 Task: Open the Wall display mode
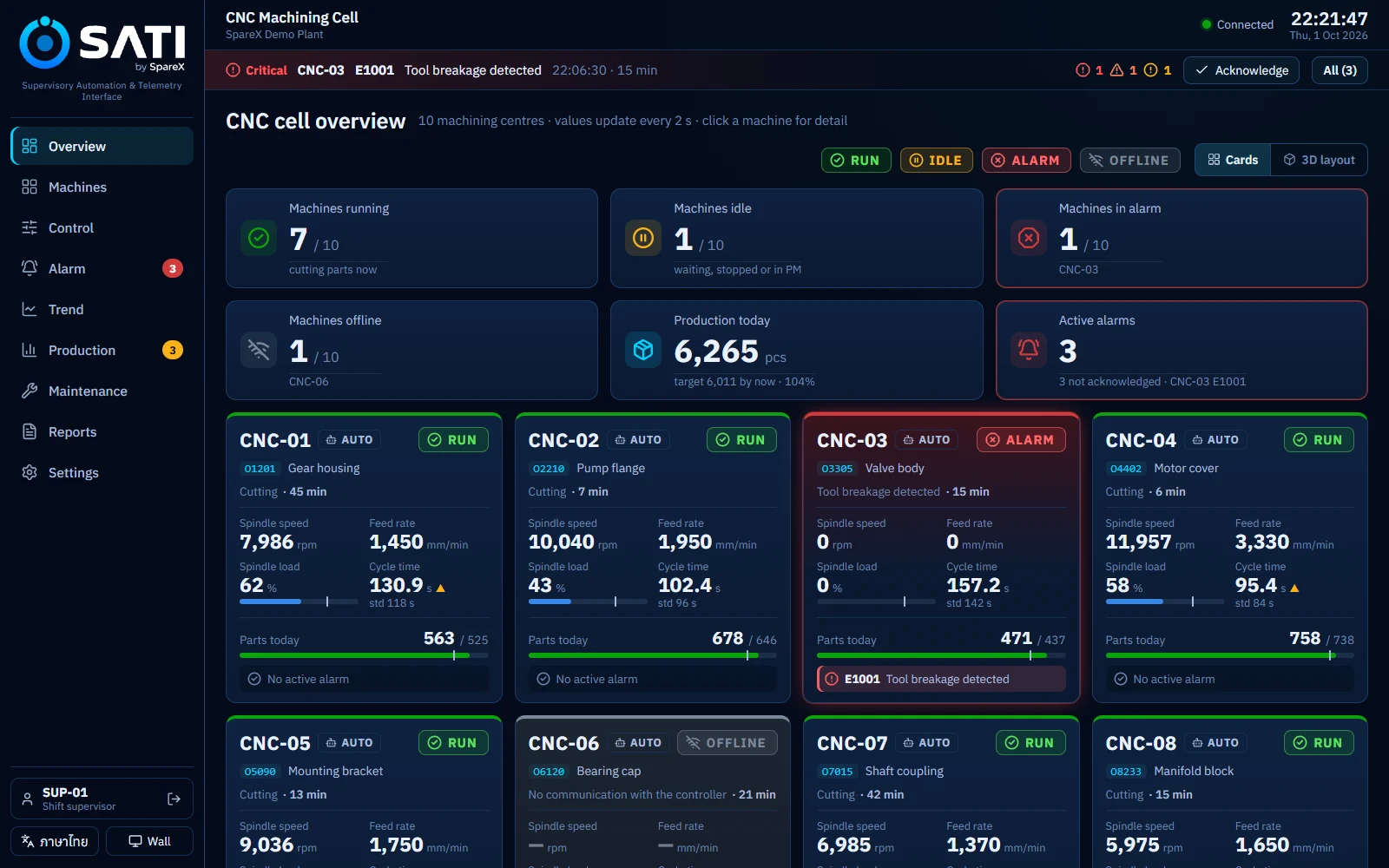pyautogui.click(x=149, y=841)
